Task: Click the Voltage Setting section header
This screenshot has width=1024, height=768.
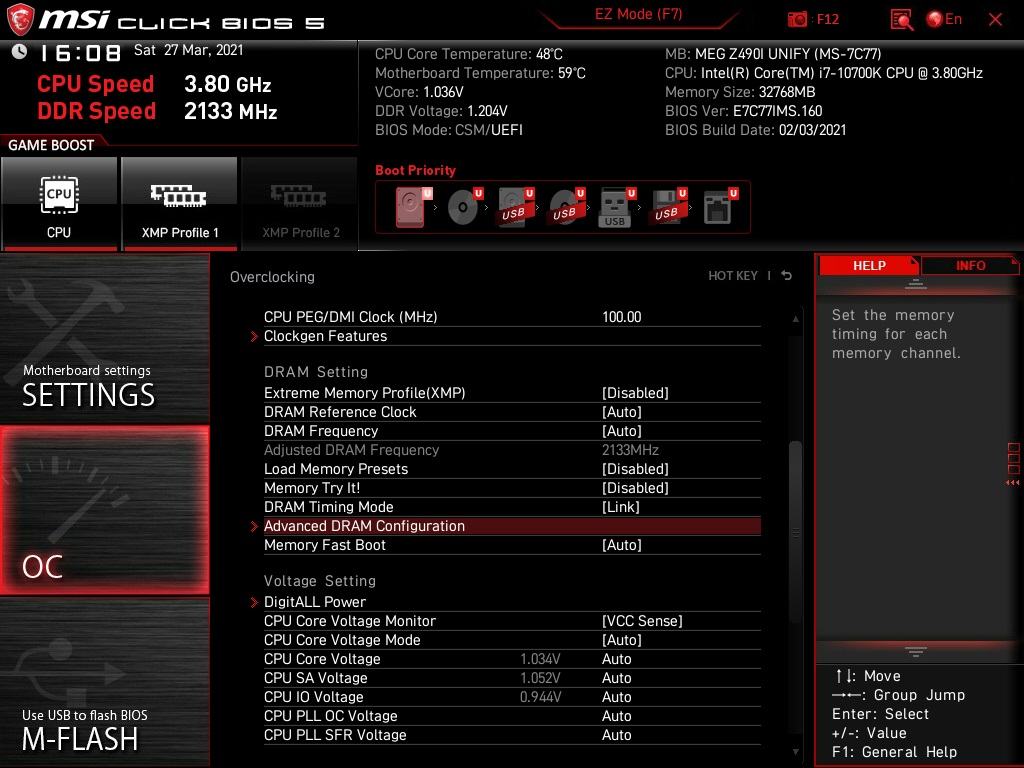Action: [x=320, y=581]
